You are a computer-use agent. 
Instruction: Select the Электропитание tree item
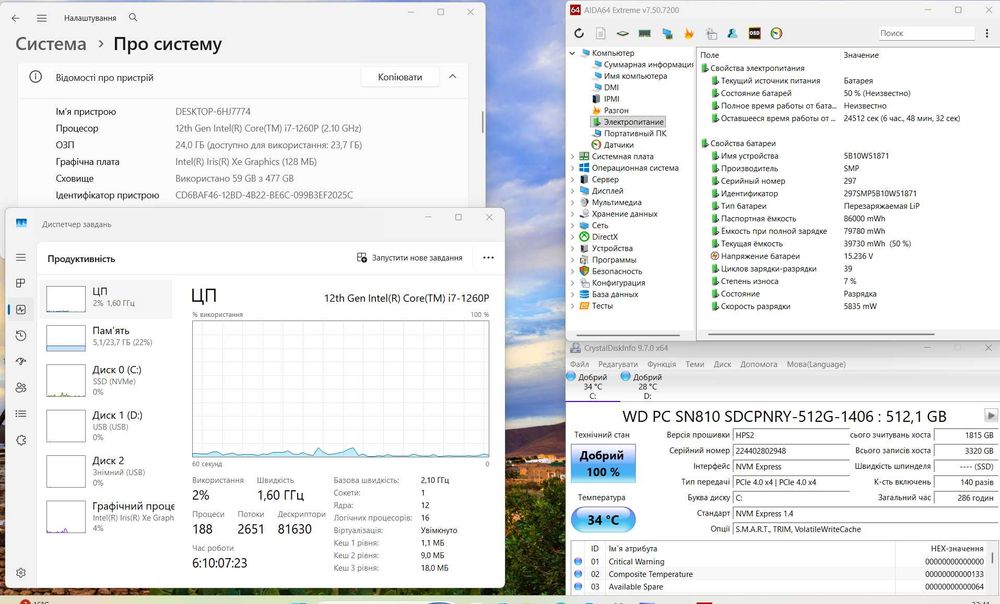628,122
